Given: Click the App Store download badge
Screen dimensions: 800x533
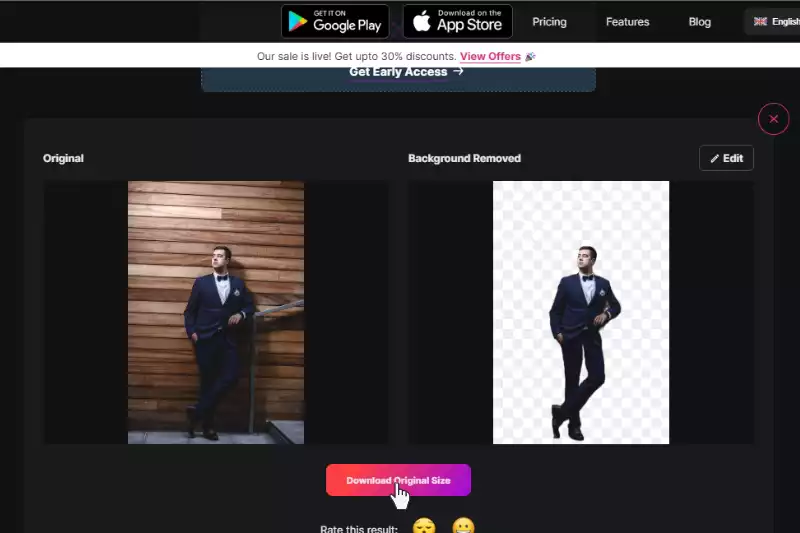Looking at the screenshot, I should pyautogui.click(x=458, y=21).
